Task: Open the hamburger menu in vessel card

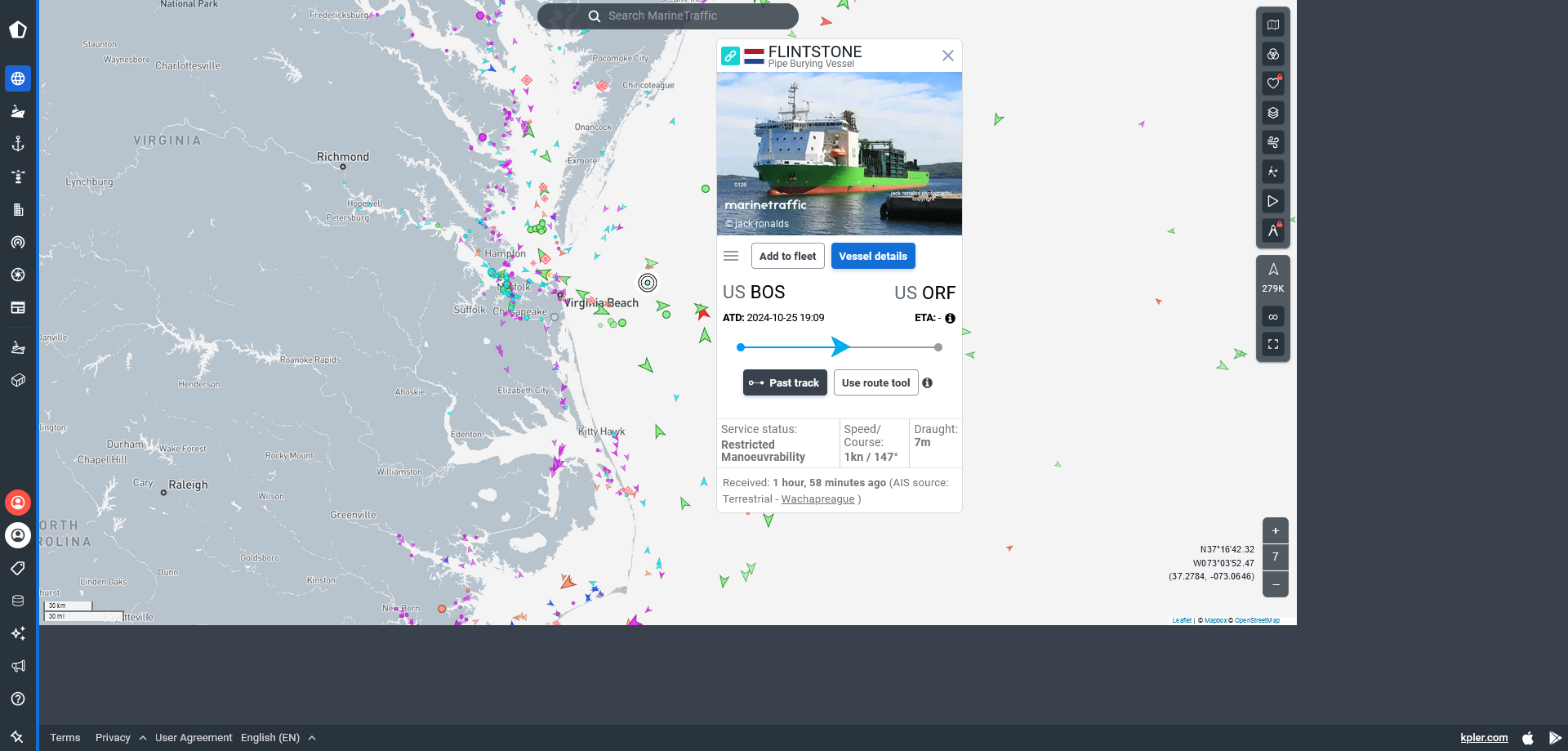Action: point(731,256)
